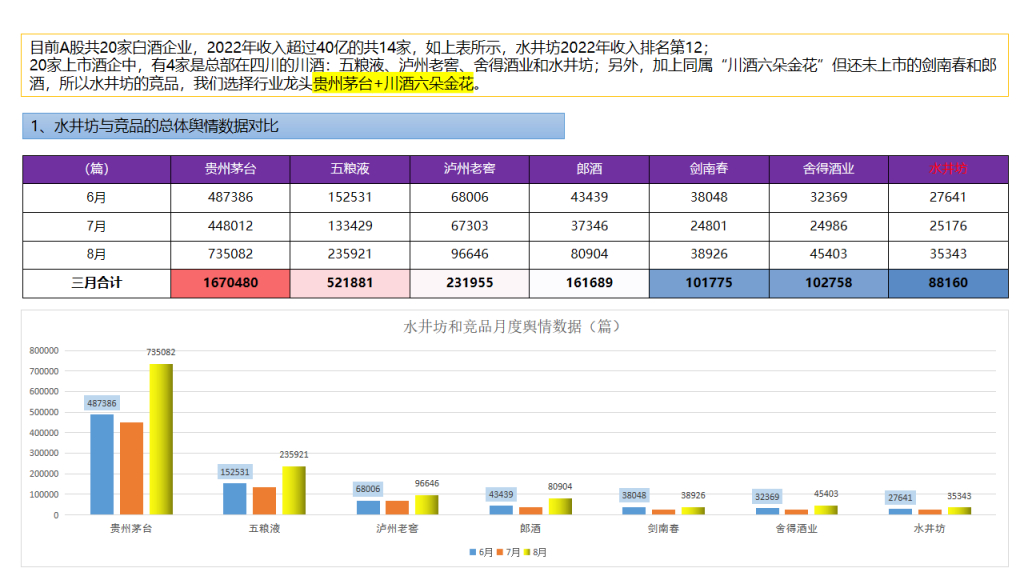Select the 235921 data label in chart

click(293, 454)
